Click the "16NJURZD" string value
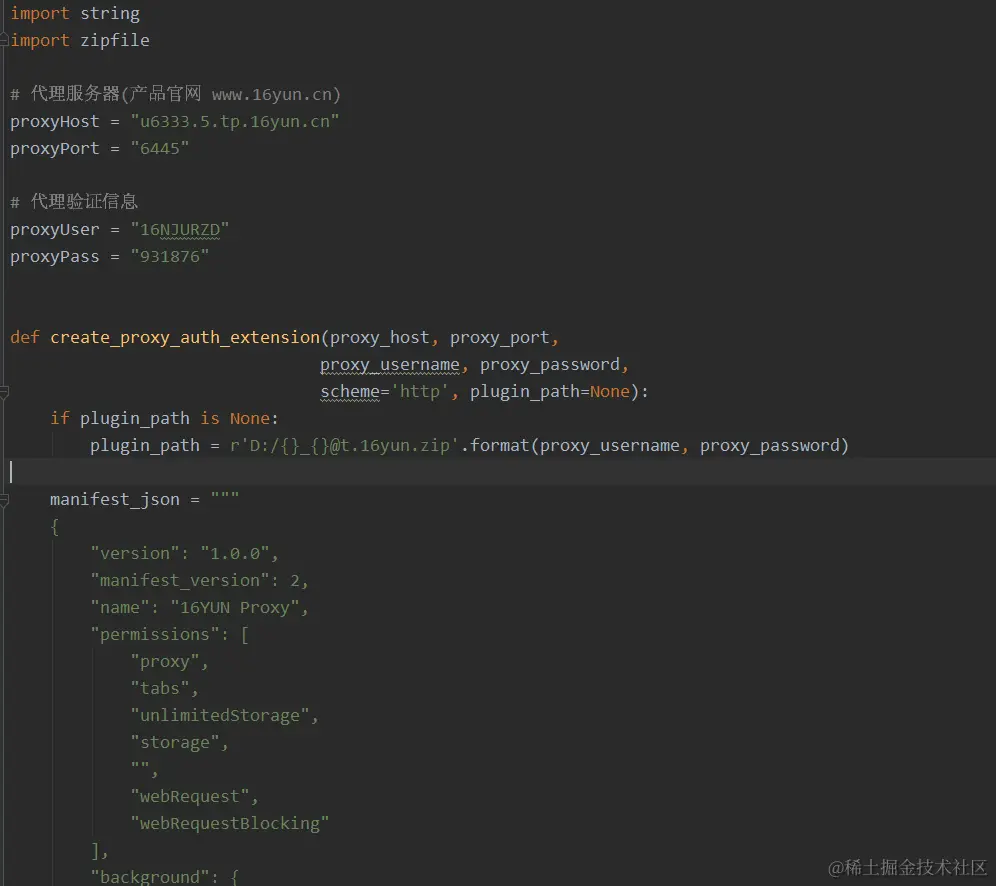This screenshot has width=996, height=886. pos(179,229)
